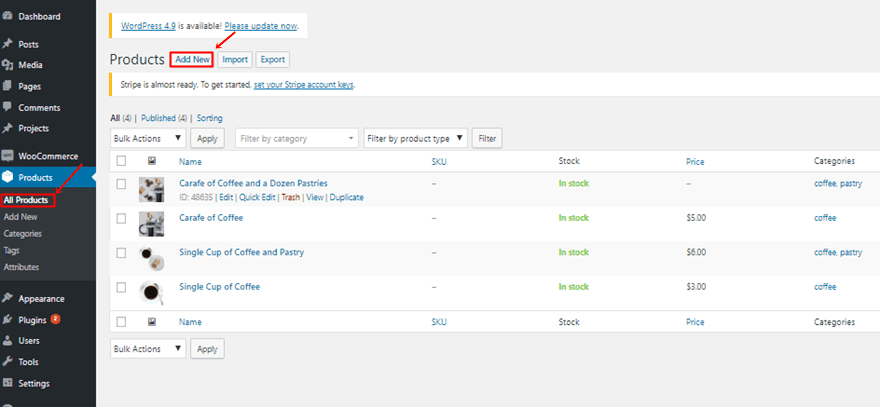Tick checkbox for the $5.00 Carafe of Coffee

click(121, 218)
